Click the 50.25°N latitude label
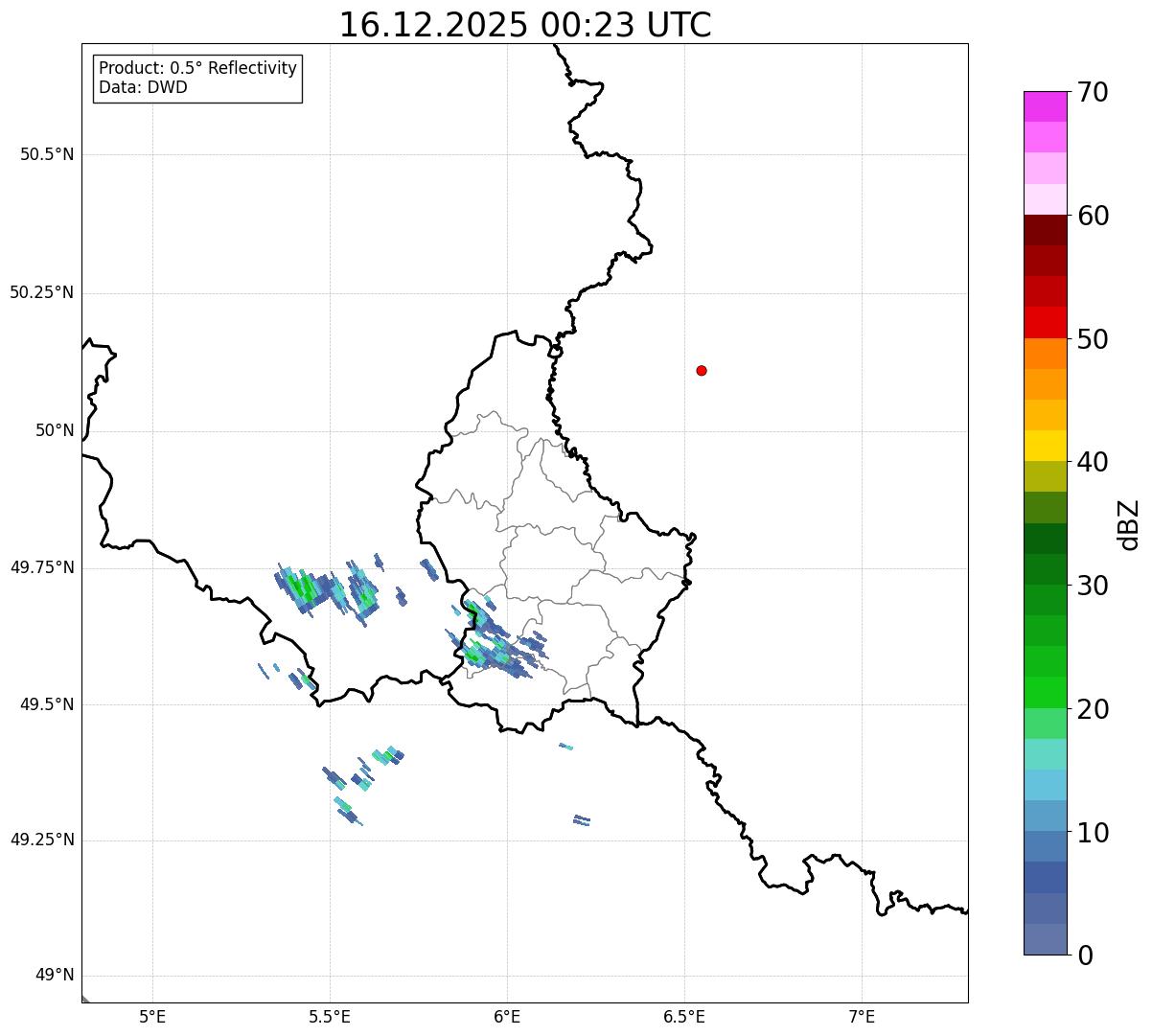The image size is (1152, 1036). pos(41,292)
